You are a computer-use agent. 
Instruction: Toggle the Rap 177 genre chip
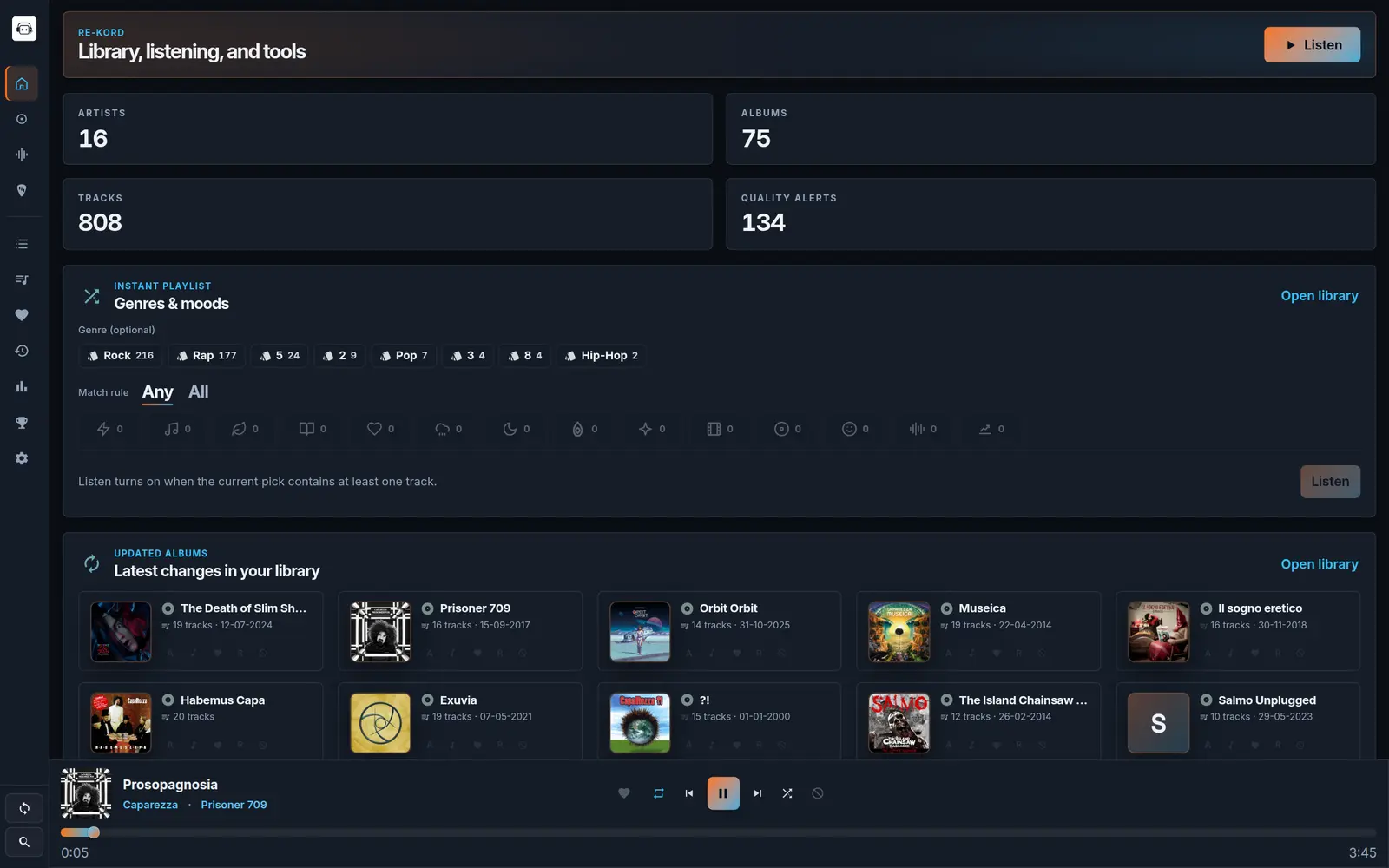207,356
